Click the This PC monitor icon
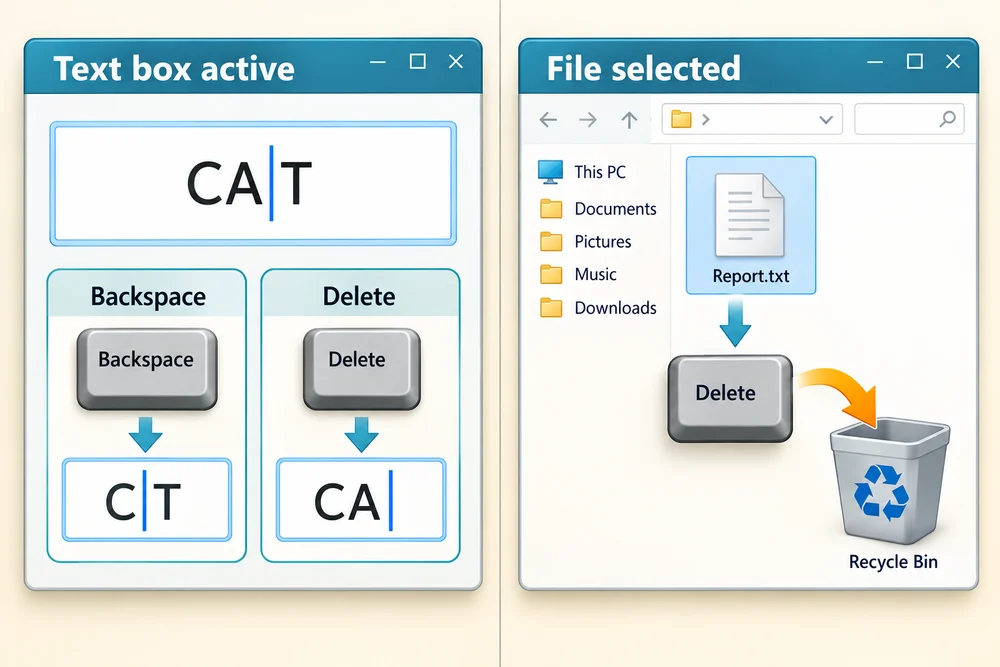This screenshot has height=667, width=1000. 550,172
